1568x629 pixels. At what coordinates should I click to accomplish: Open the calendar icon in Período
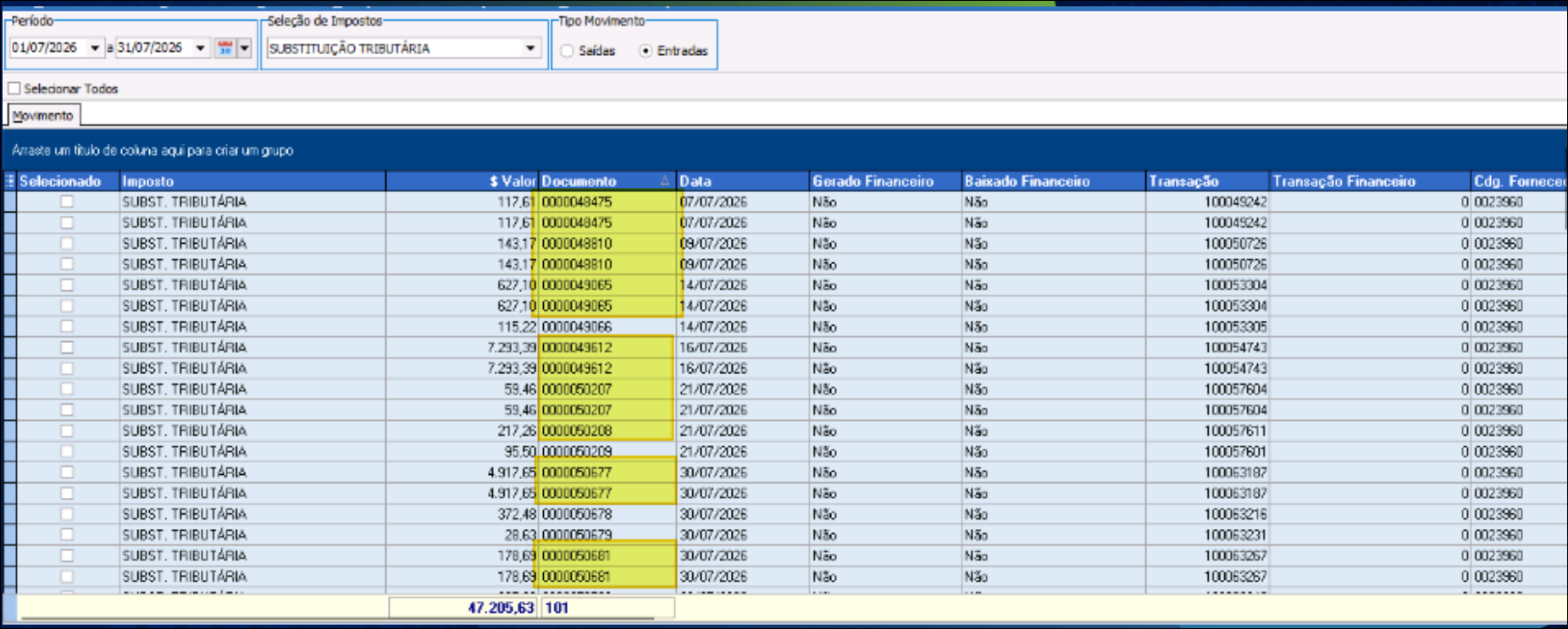coord(224,48)
